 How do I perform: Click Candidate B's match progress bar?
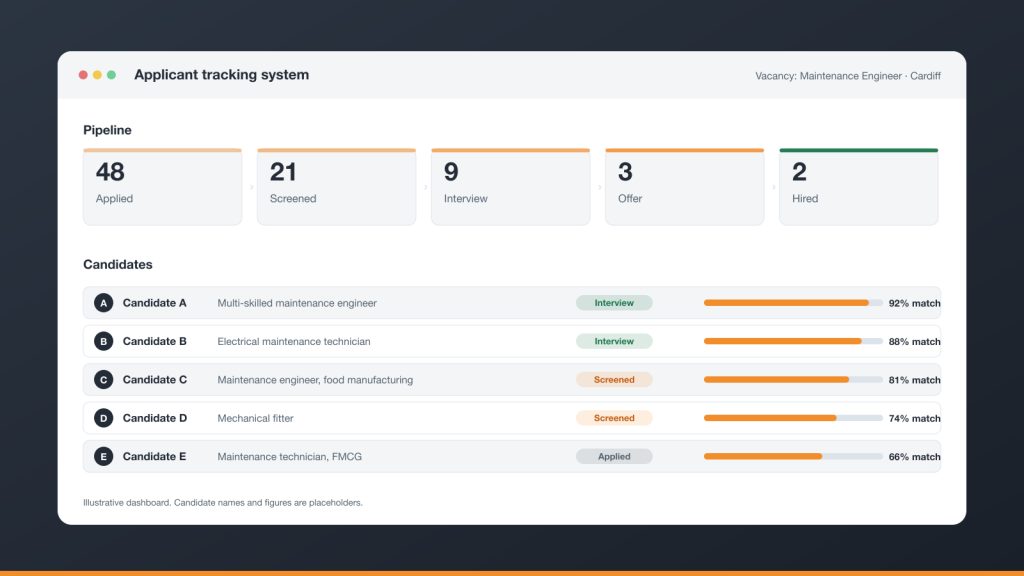click(793, 341)
